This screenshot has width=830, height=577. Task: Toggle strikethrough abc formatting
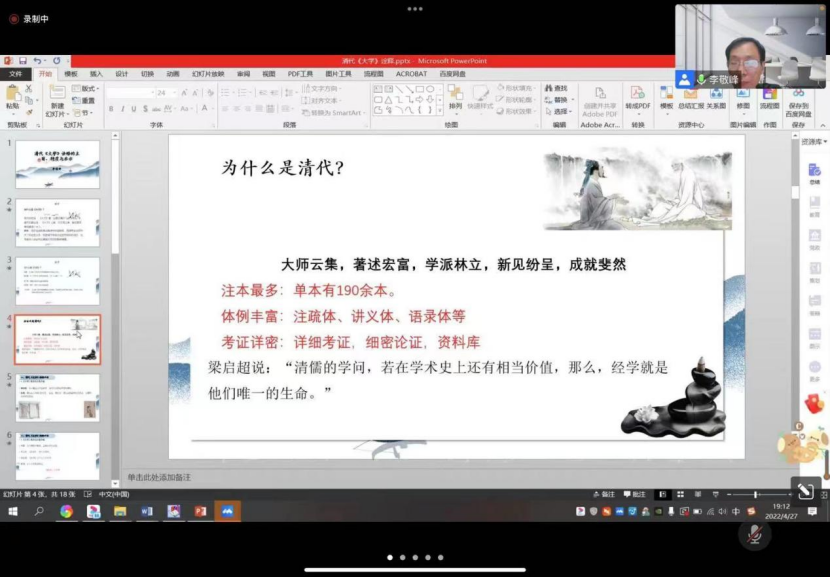click(x=156, y=109)
